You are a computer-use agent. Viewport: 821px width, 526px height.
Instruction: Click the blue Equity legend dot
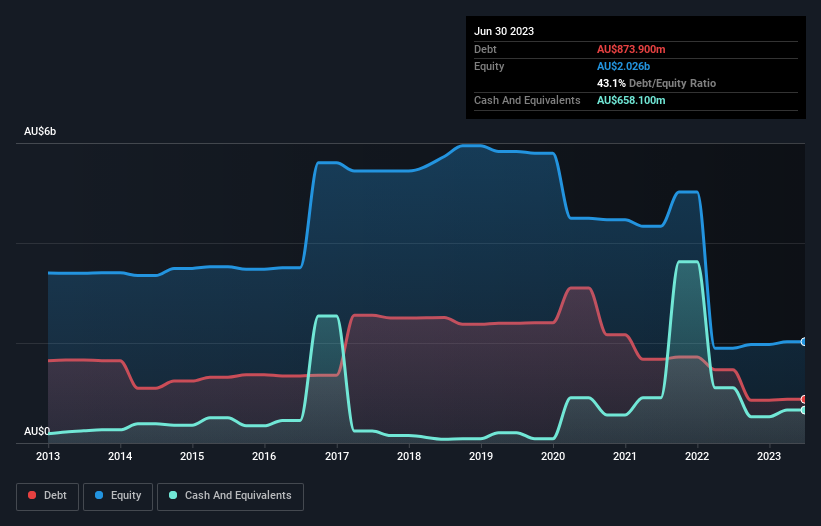click(x=99, y=495)
